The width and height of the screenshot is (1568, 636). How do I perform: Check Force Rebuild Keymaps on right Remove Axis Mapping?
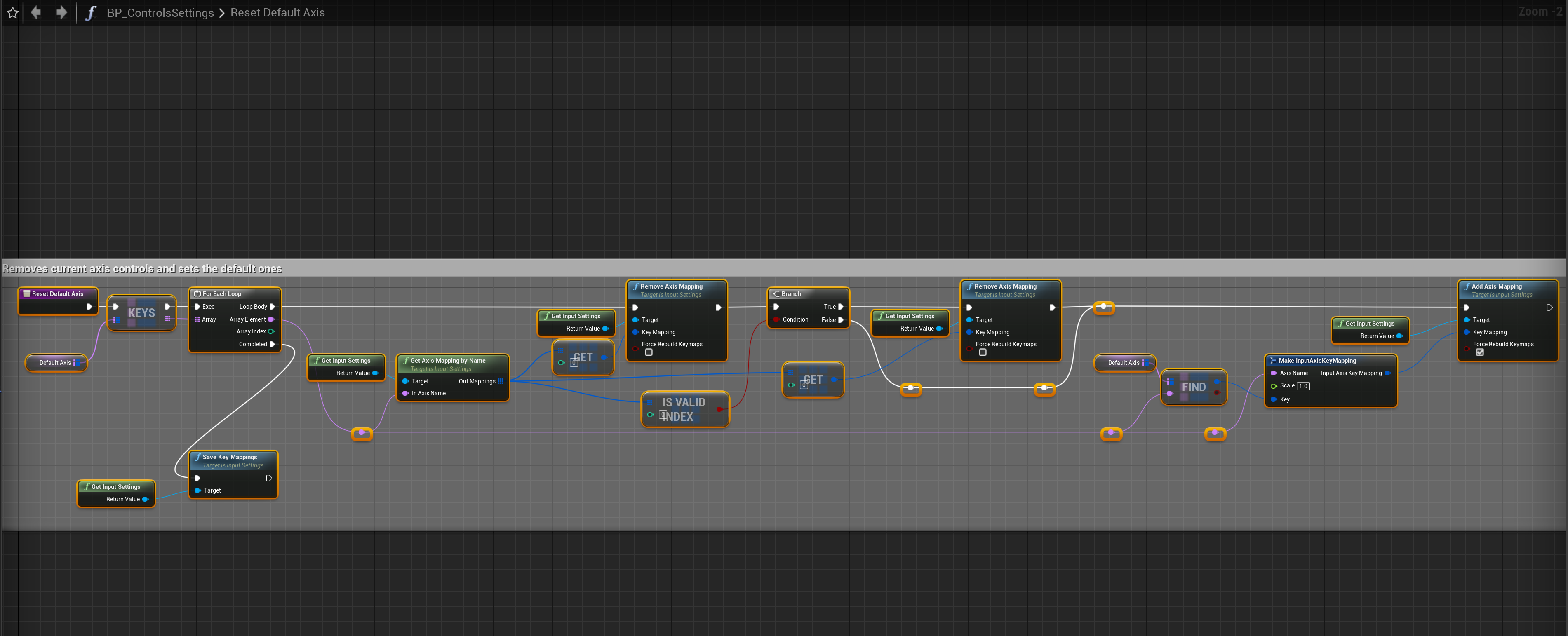click(x=983, y=352)
